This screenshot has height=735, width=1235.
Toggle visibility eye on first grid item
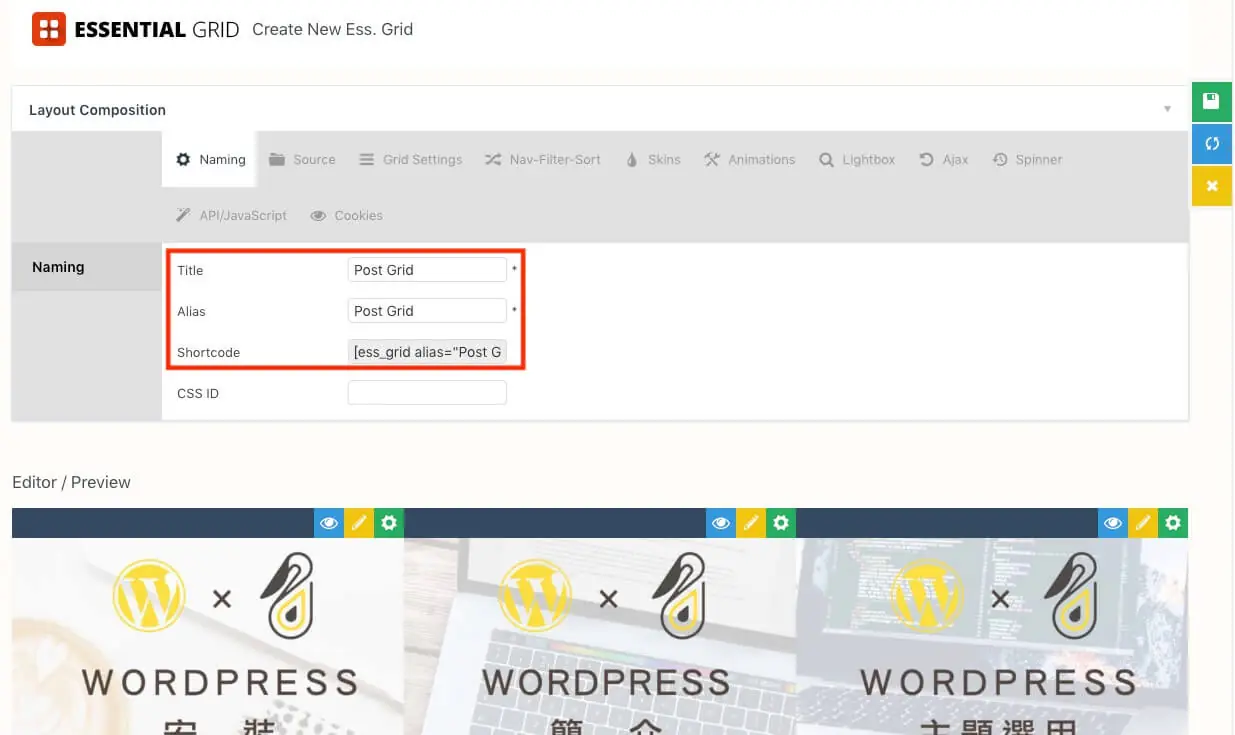click(329, 523)
